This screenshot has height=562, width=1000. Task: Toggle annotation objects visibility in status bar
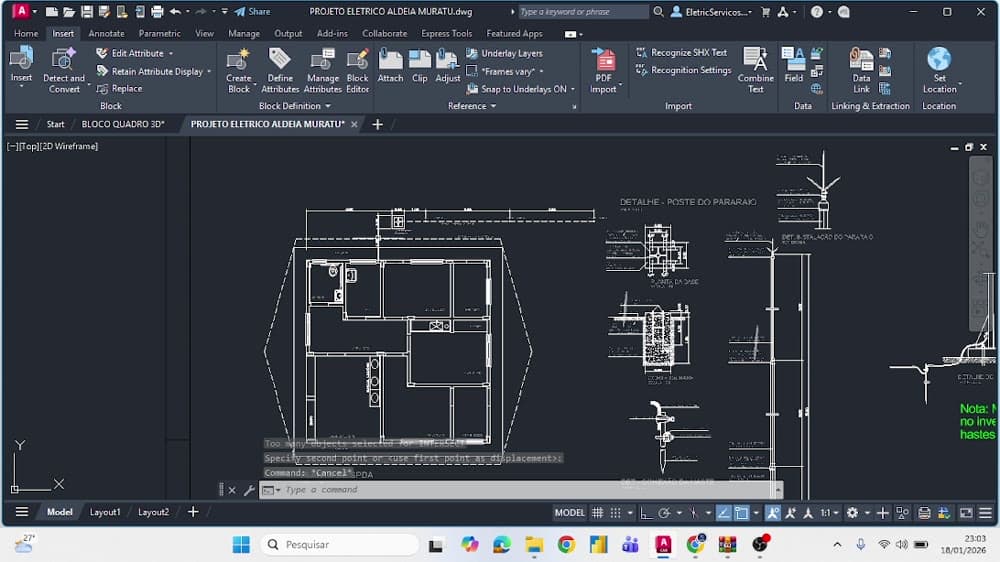click(x=772, y=512)
